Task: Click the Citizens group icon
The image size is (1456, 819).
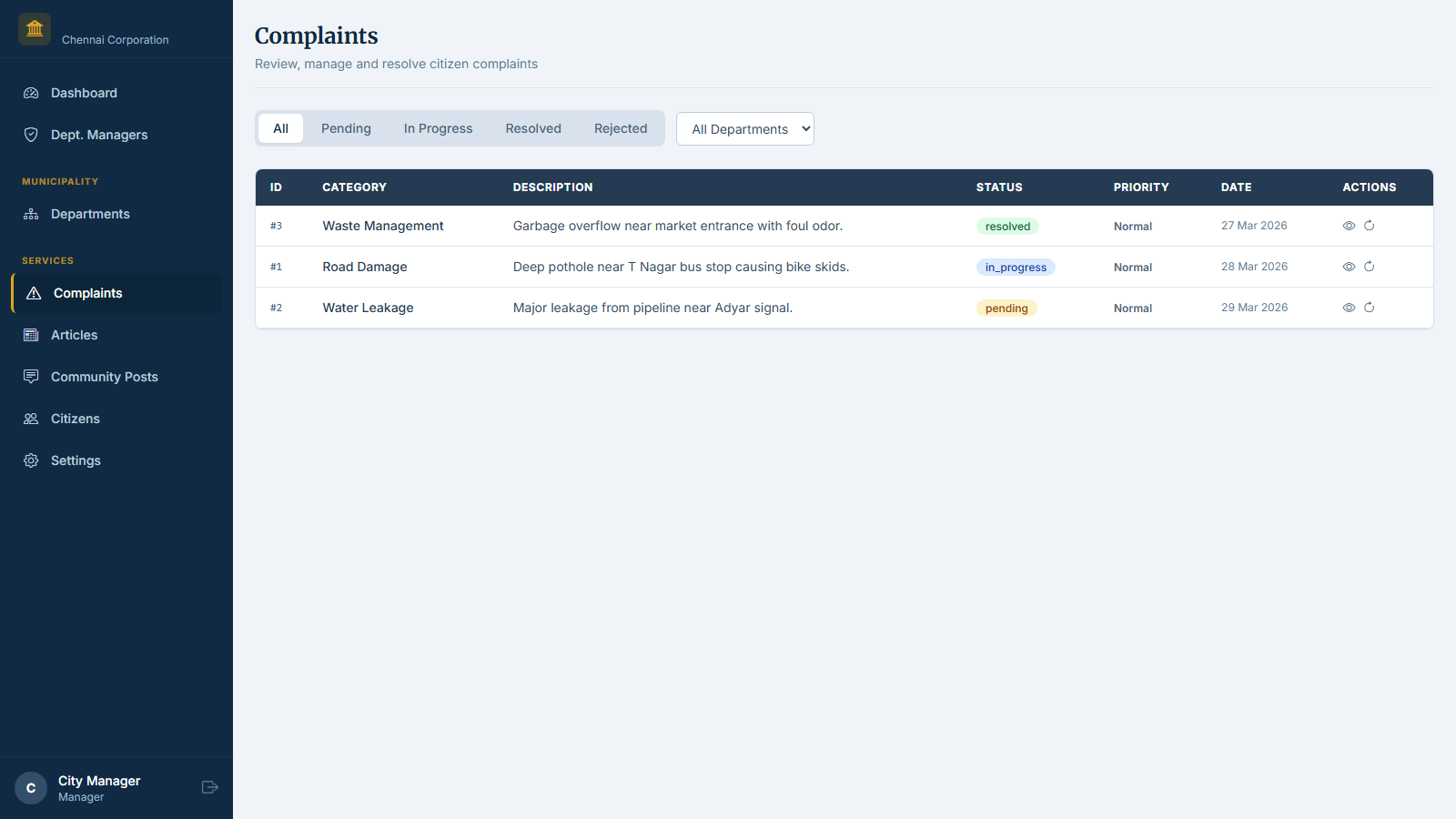Action: click(30, 418)
